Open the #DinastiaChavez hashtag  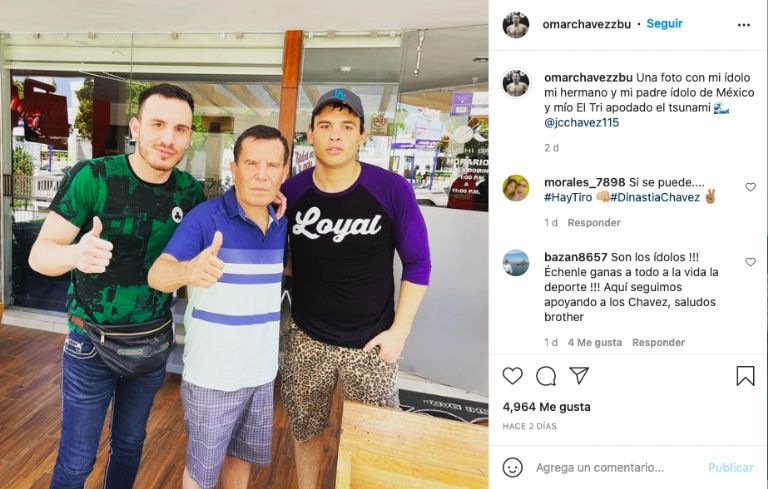pyautogui.click(x=655, y=197)
